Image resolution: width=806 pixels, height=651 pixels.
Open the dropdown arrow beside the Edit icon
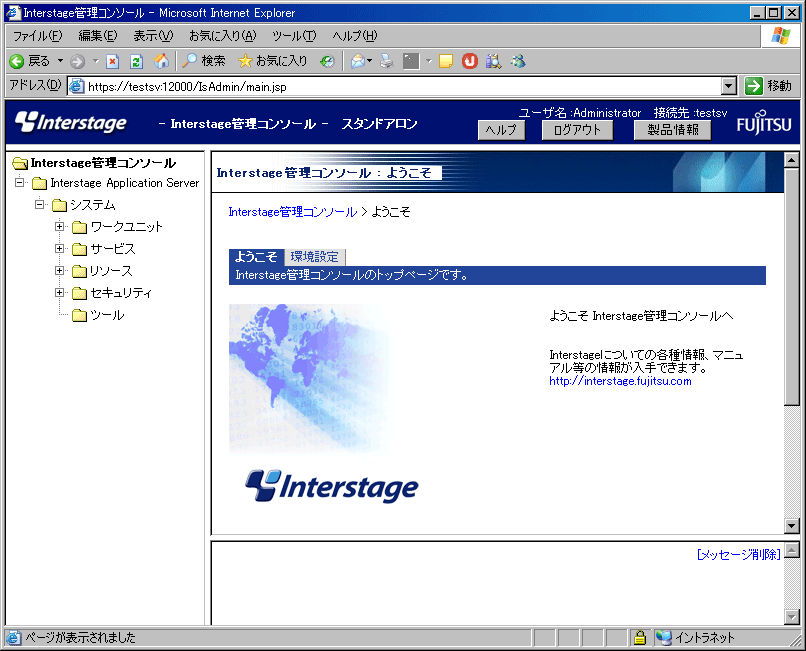tap(429, 61)
